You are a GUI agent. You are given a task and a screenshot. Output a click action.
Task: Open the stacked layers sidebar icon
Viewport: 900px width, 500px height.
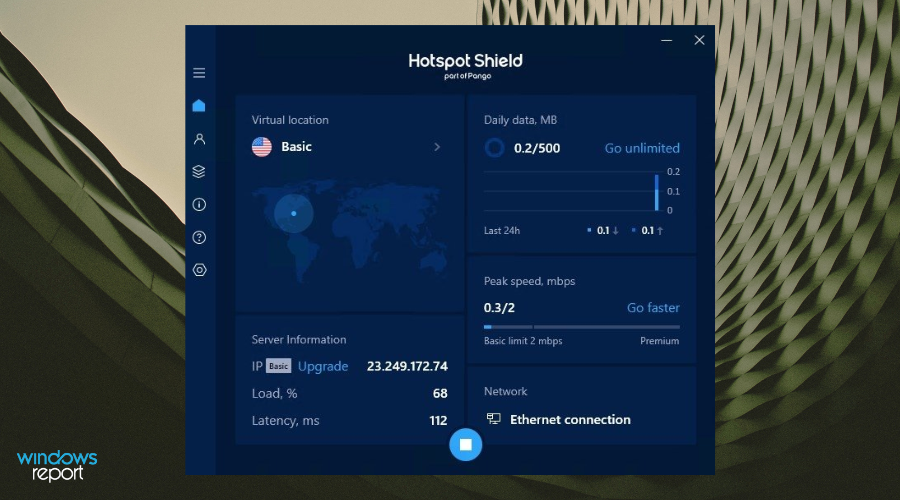199,172
